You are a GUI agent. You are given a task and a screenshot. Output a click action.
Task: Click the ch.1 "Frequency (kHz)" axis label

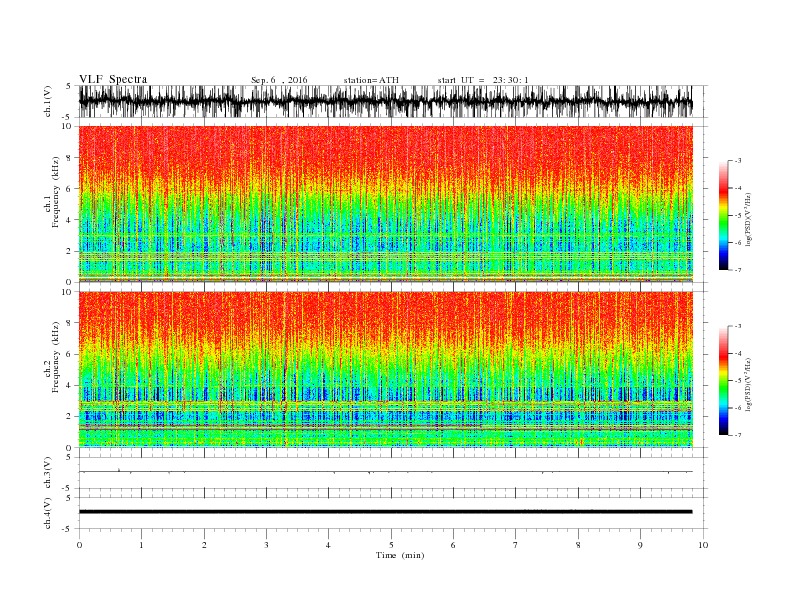pos(55,192)
